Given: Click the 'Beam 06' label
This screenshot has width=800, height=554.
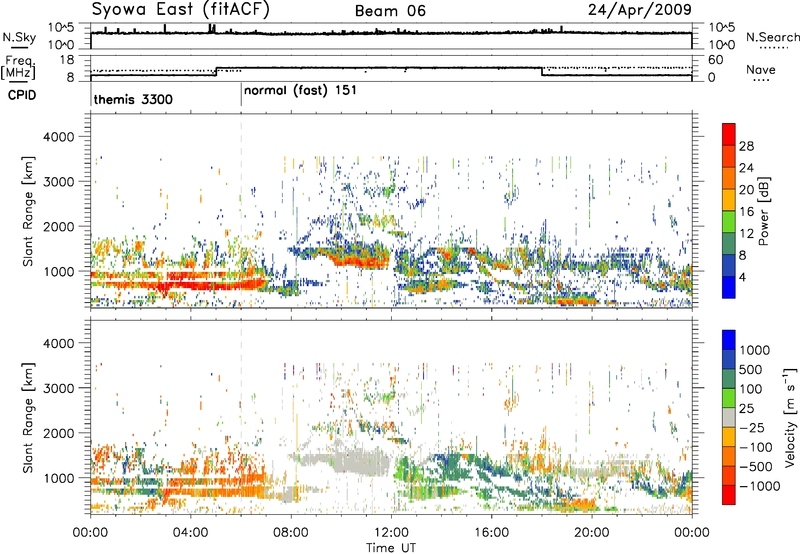Looking at the screenshot, I should coord(390,11).
